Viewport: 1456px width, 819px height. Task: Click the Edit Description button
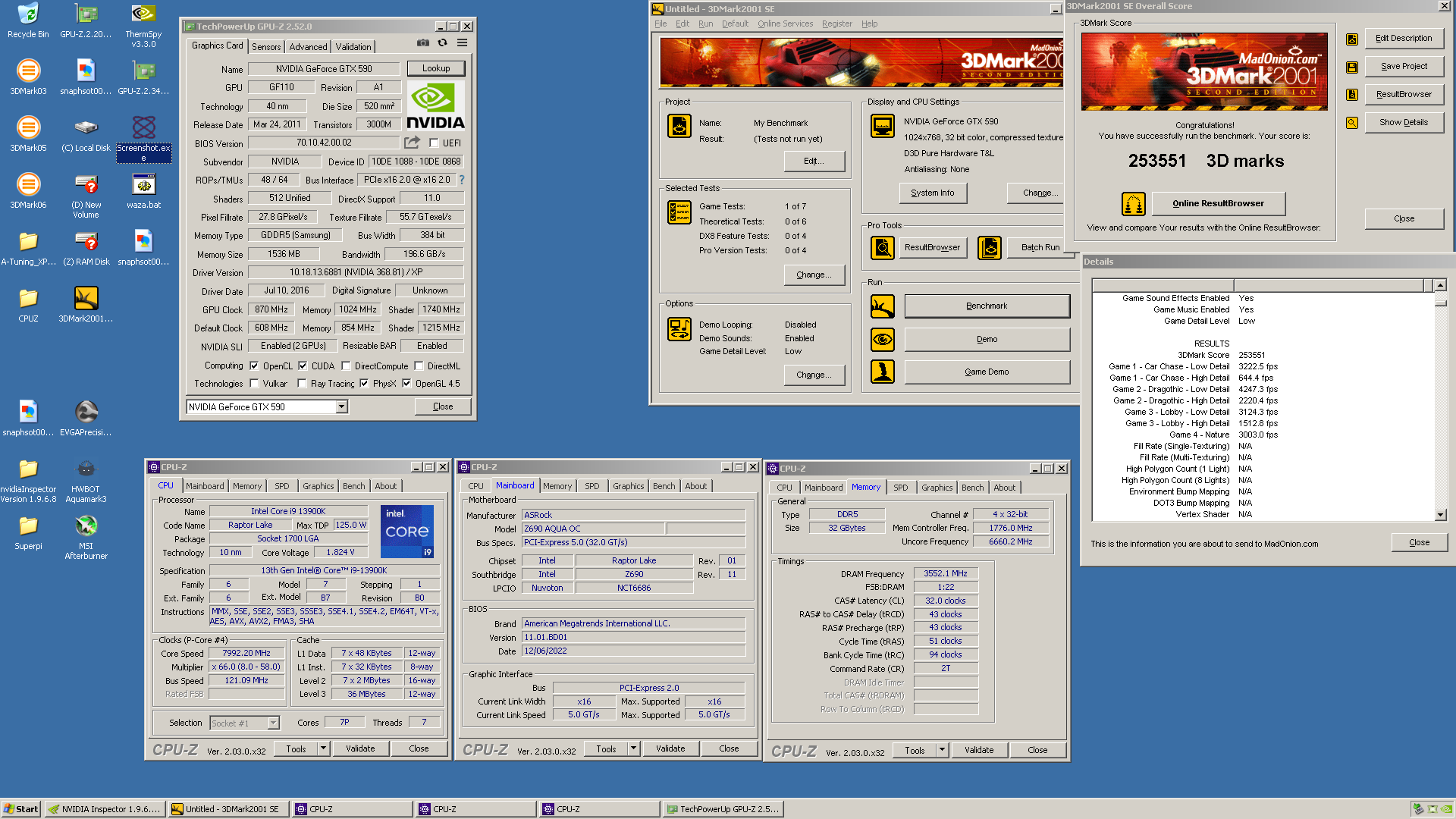click(1404, 38)
